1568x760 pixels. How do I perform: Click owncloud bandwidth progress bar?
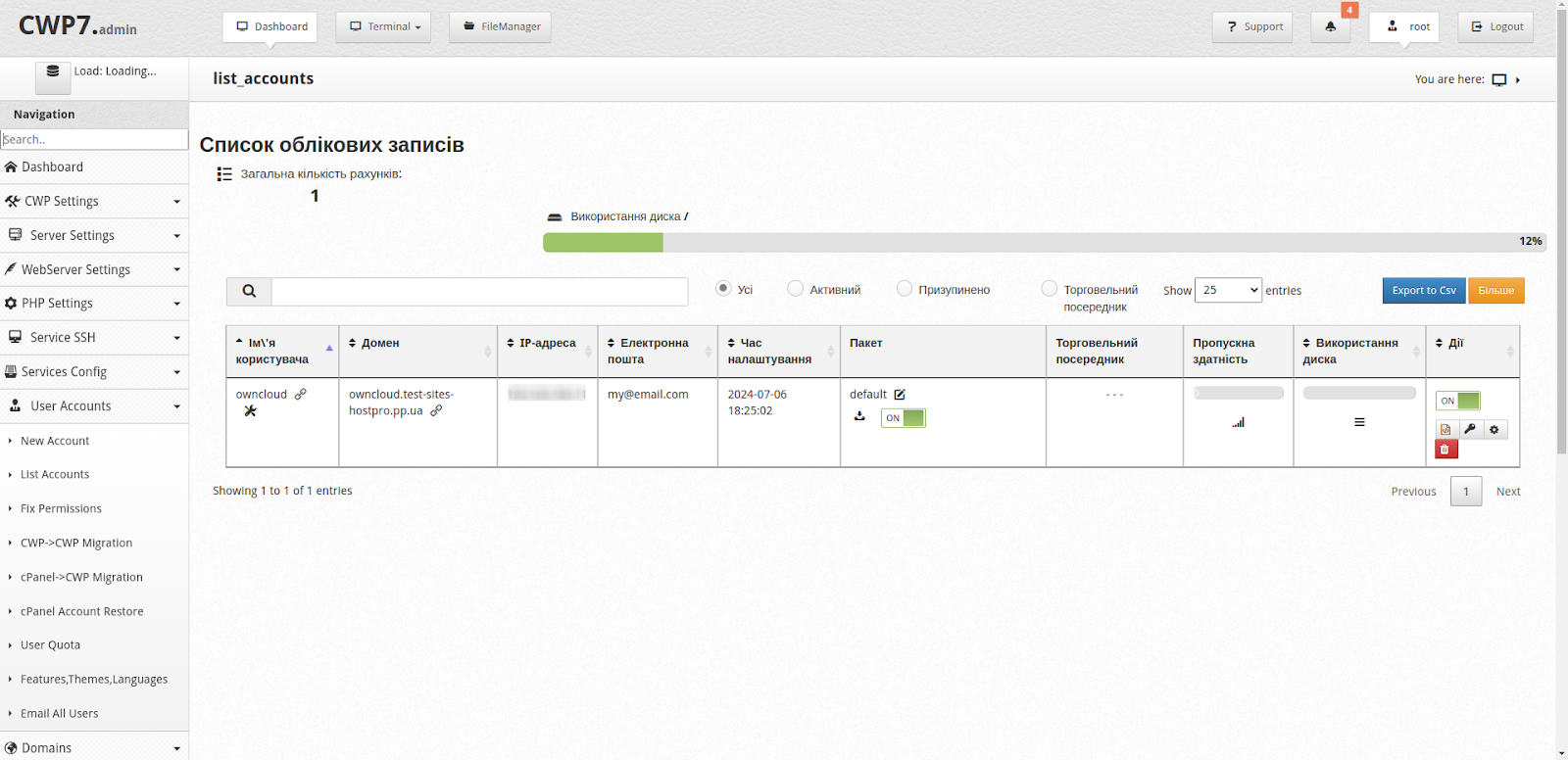coord(1239,393)
